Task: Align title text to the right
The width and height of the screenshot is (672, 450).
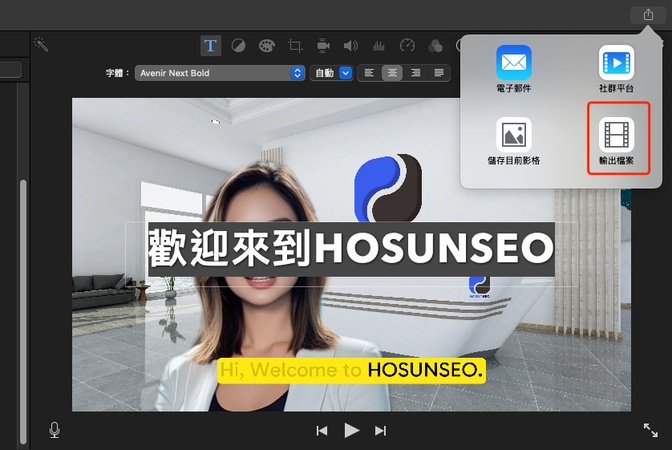Action: pos(414,73)
